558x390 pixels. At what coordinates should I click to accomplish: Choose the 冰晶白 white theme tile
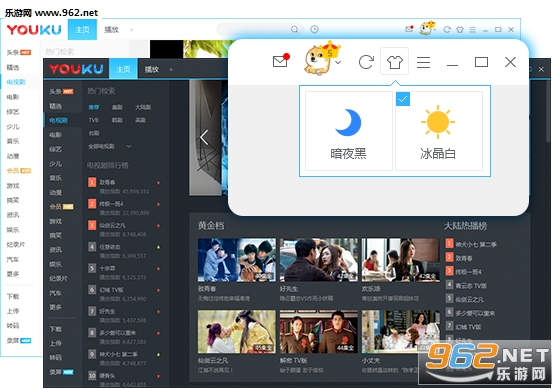(438, 131)
